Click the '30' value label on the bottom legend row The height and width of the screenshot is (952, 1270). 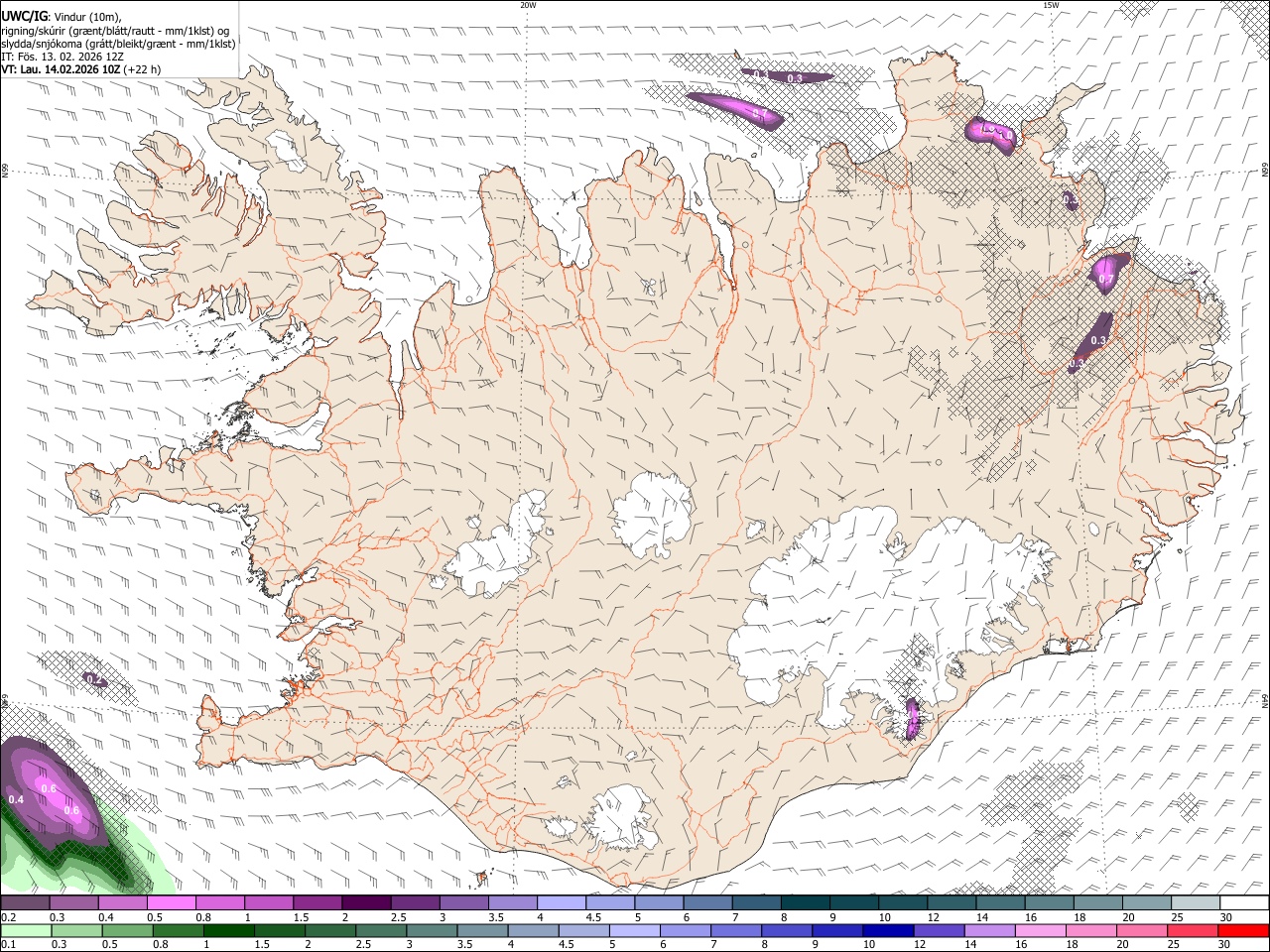pyautogui.click(x=1226, y=945)
